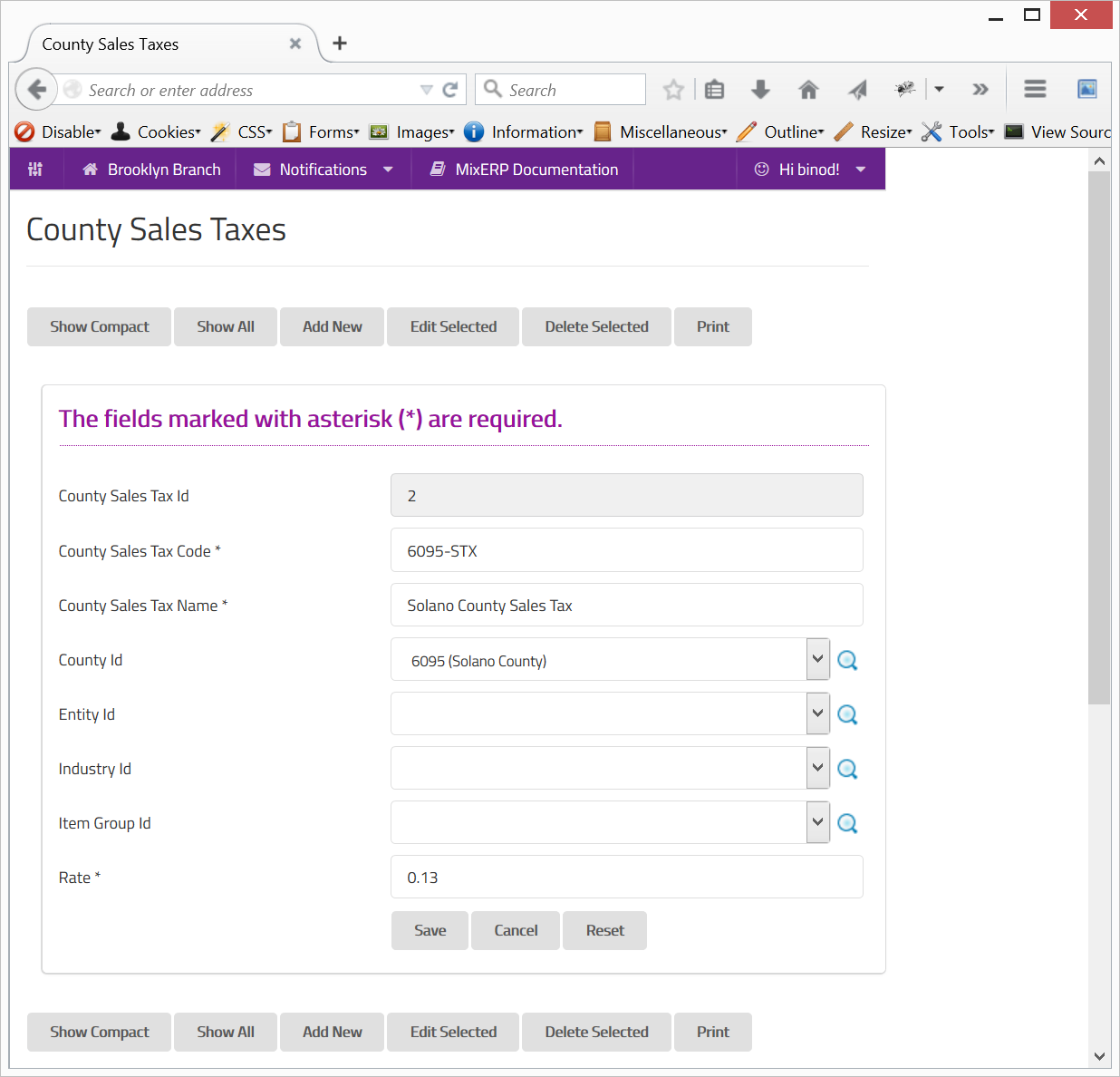
Task: Click the County Sales Tax Name field
Action: point(627,605)
